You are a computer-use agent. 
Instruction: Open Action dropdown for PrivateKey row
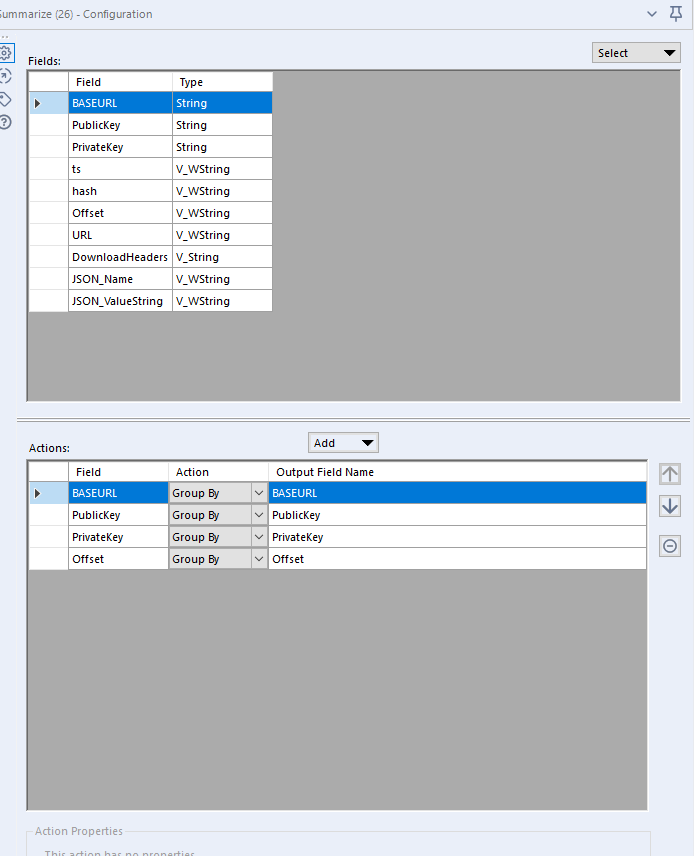pos(259,537)
